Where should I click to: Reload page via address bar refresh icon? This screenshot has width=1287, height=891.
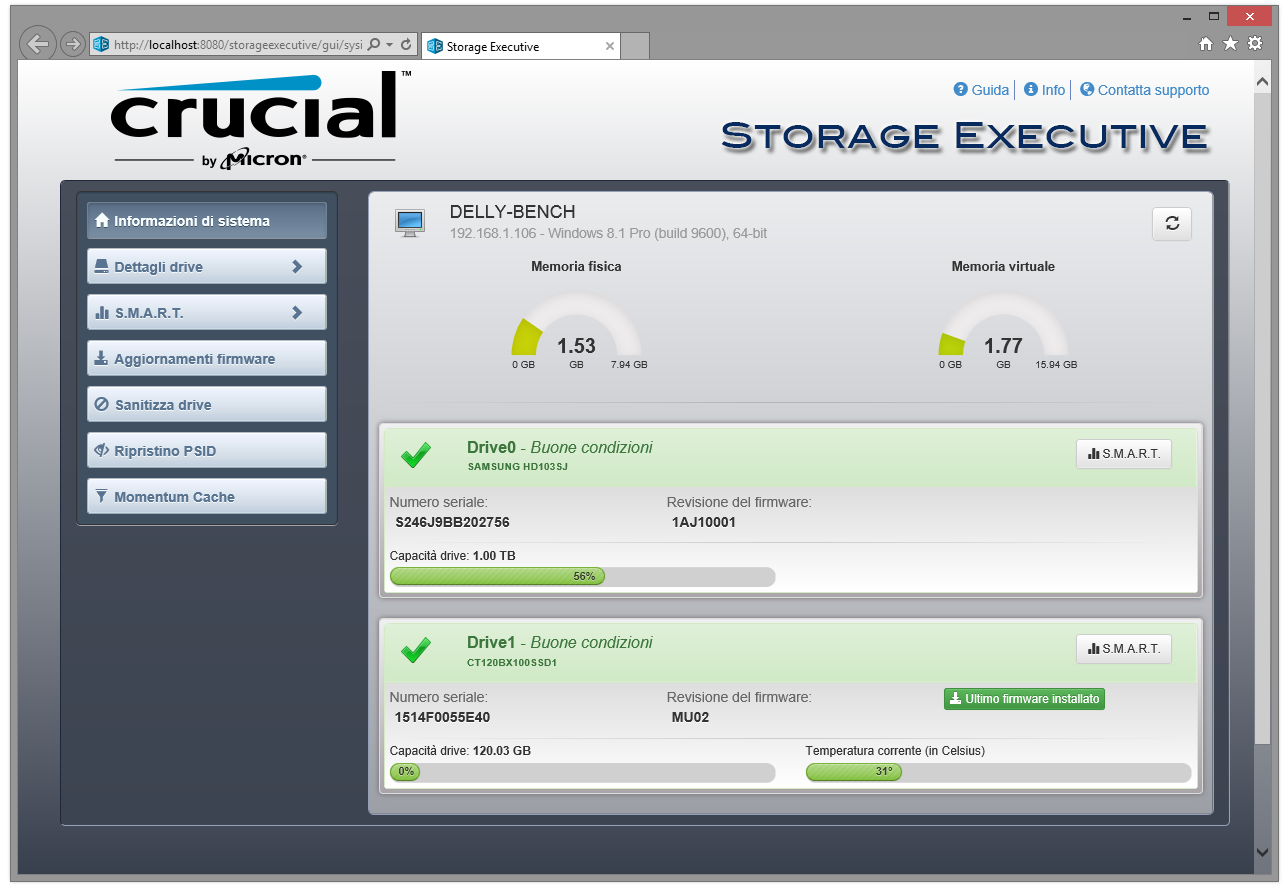tap(406, 45)
